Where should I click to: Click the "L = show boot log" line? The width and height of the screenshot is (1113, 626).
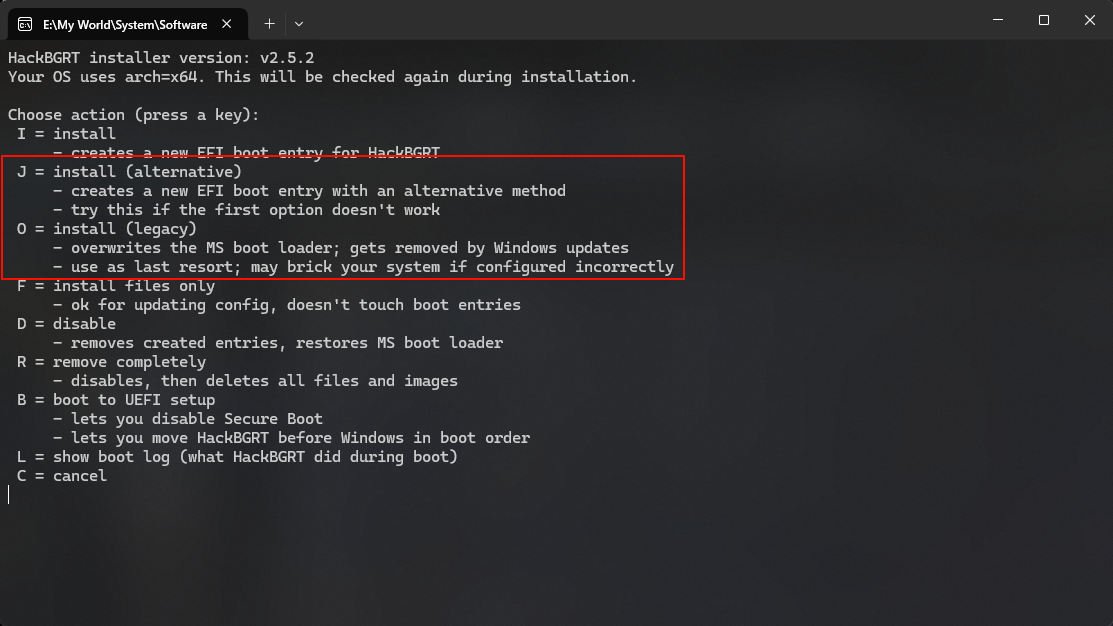pyautogui.click(x=236, y=457)
